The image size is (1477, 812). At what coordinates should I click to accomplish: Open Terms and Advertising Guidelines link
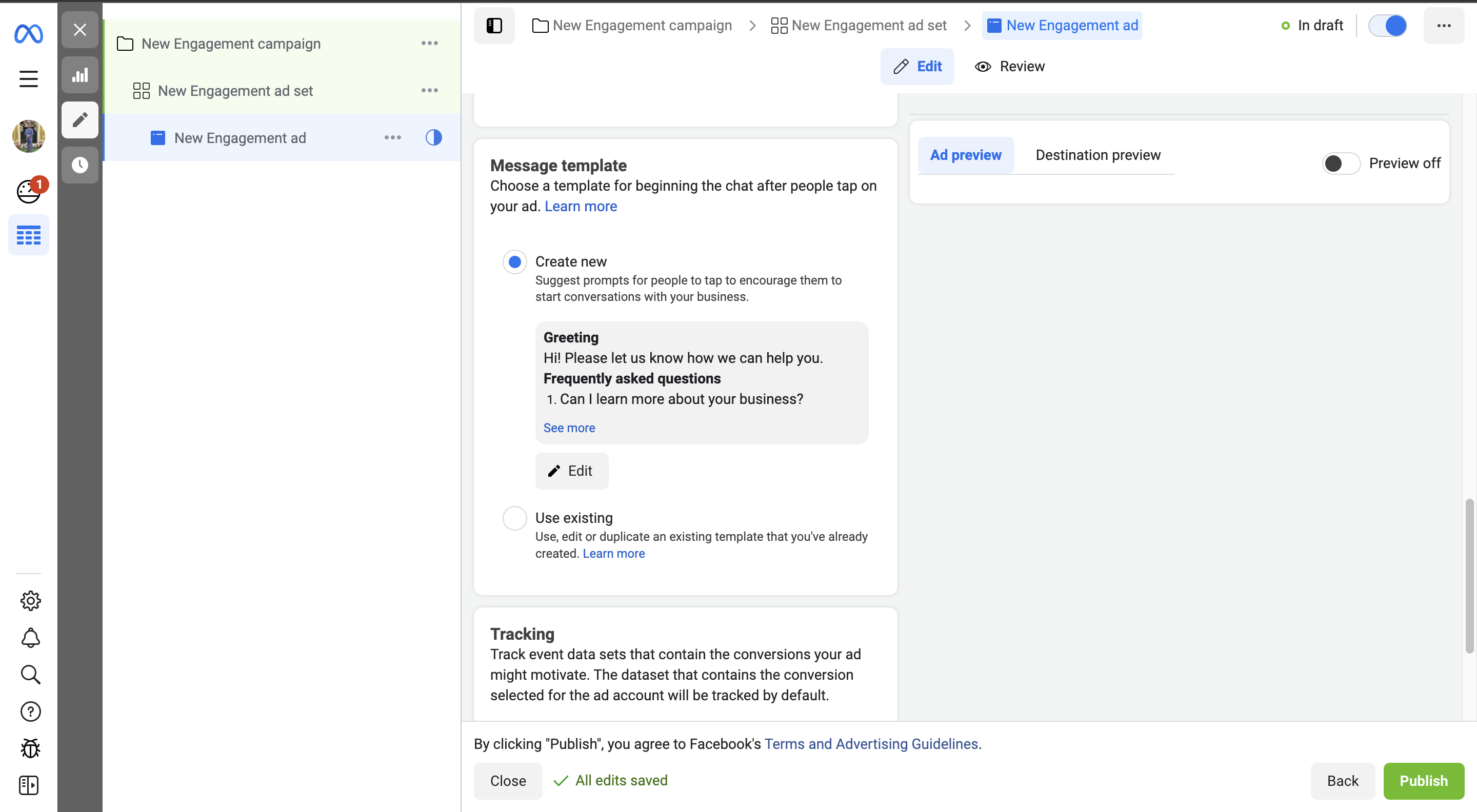click(871, 744)
